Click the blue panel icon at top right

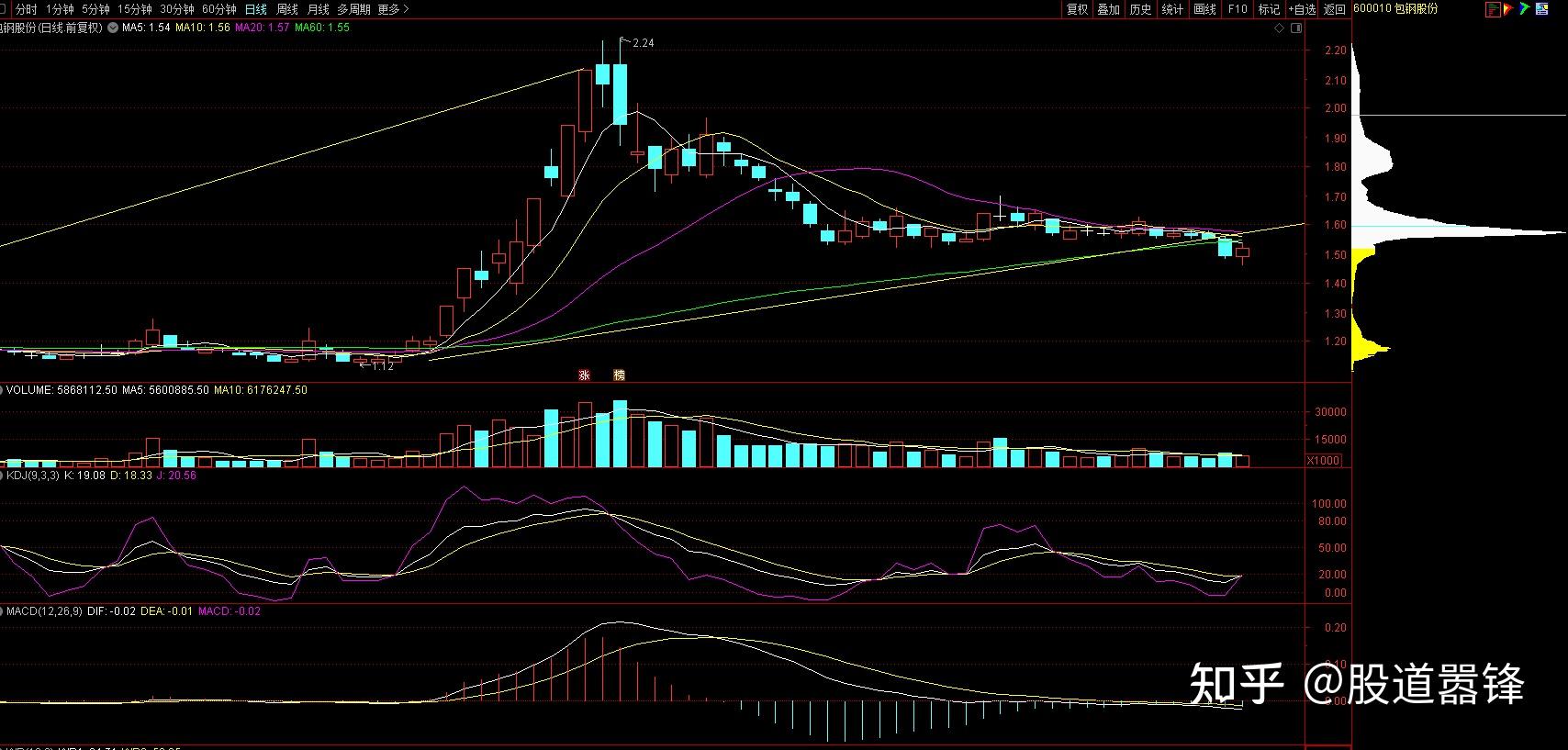[x=1543, y=9]
